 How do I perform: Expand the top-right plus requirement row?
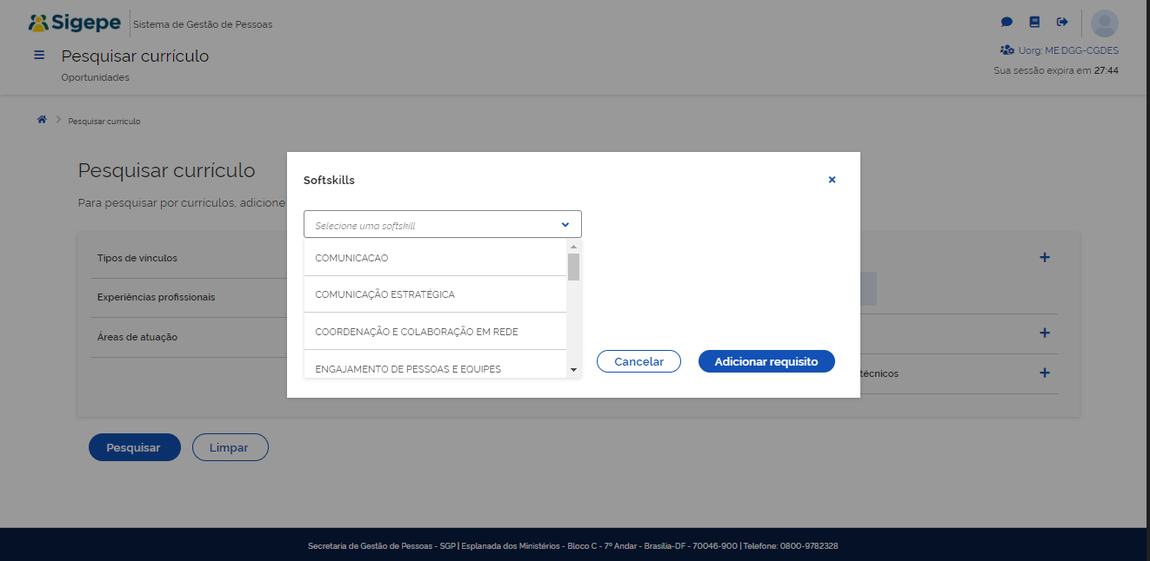tap(1044, 257)
